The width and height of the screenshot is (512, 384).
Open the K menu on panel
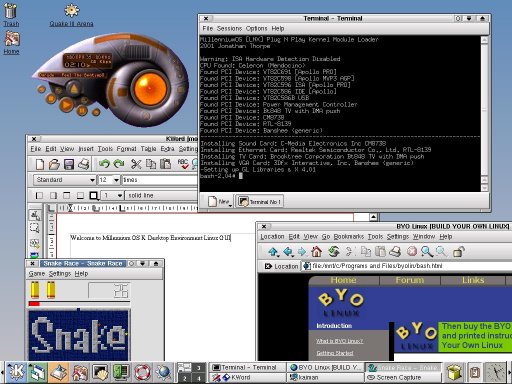pos(16,372)
